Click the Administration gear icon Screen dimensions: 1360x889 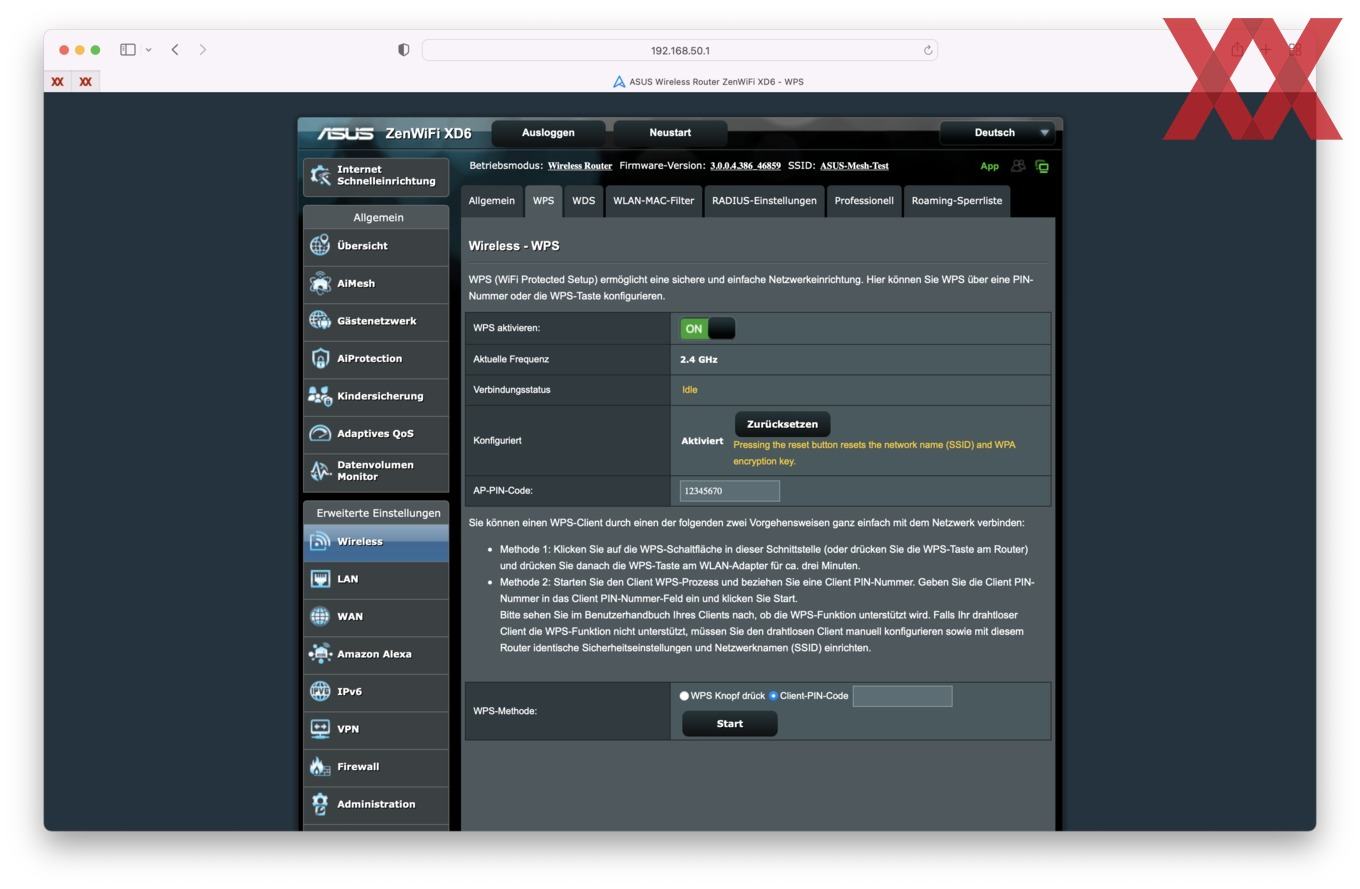click(x=320, y=804)
